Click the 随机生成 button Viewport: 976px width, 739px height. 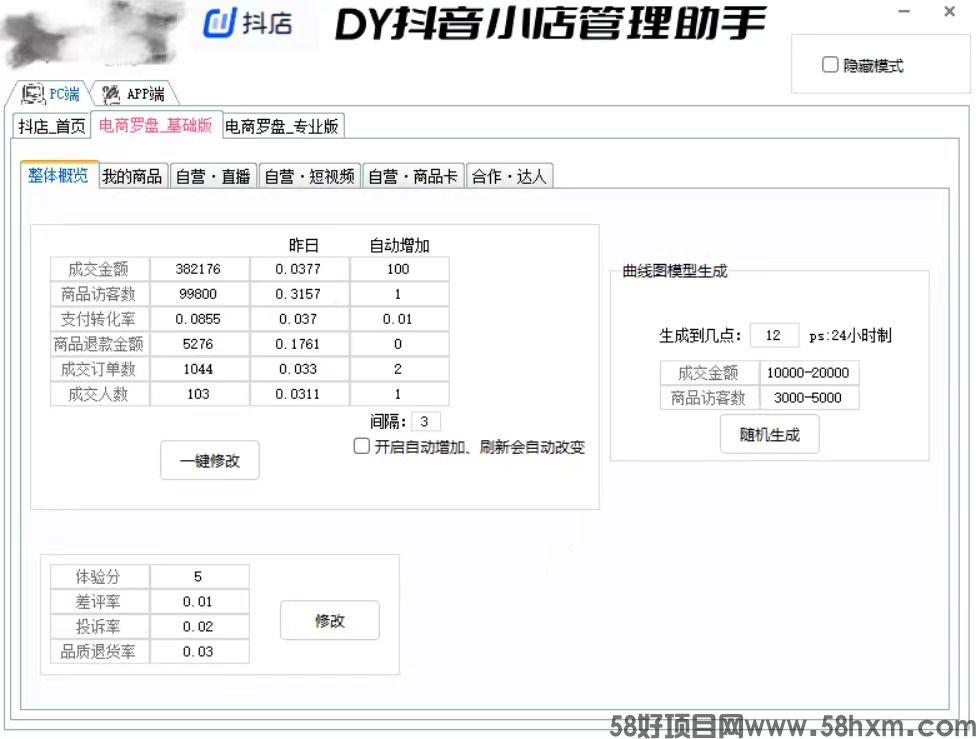769,435
